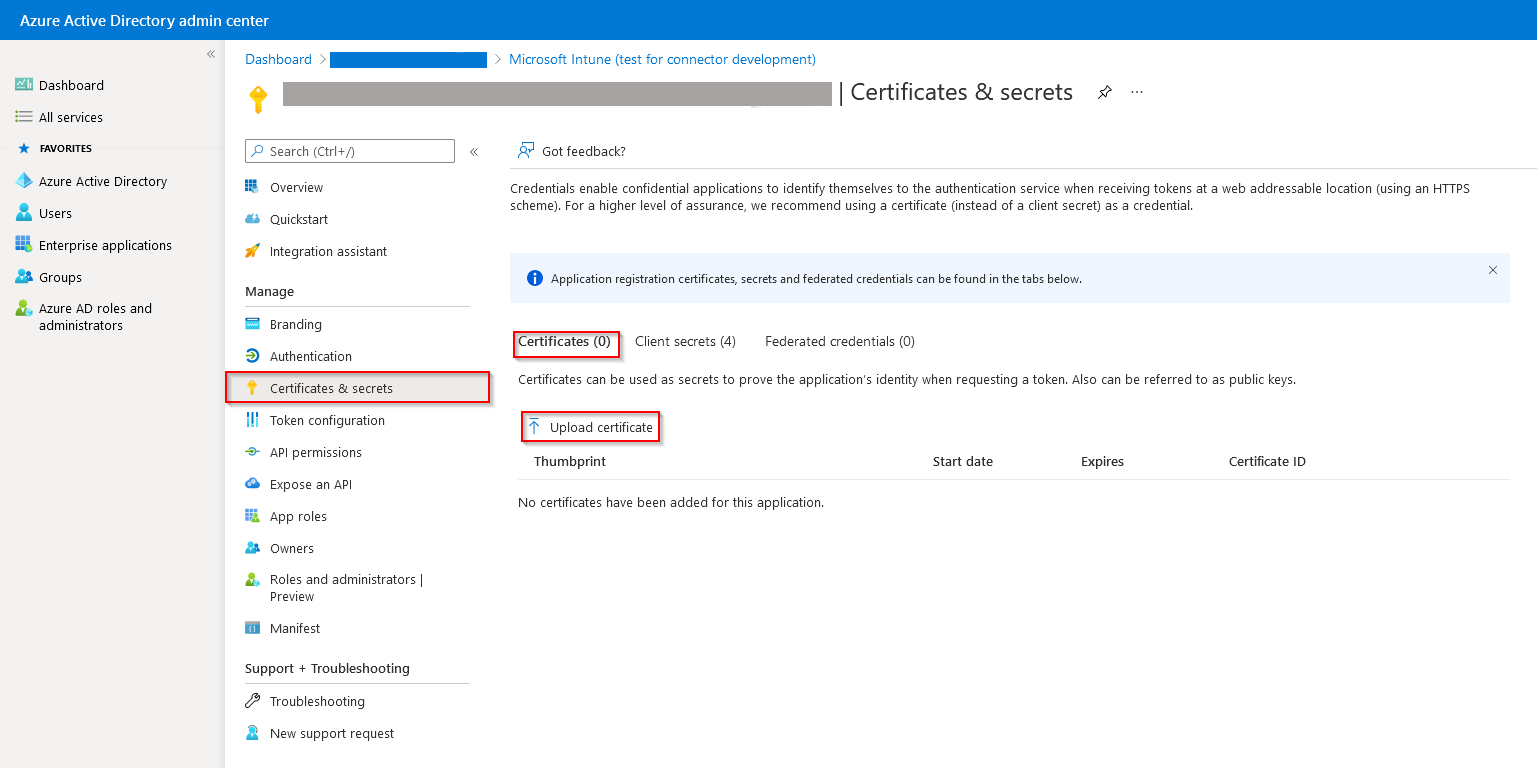Image resolution: width=1537 pixels, height=768 pixels.
Task: Open the ellipsis menu next to the pin
Action: [1135, 92]
